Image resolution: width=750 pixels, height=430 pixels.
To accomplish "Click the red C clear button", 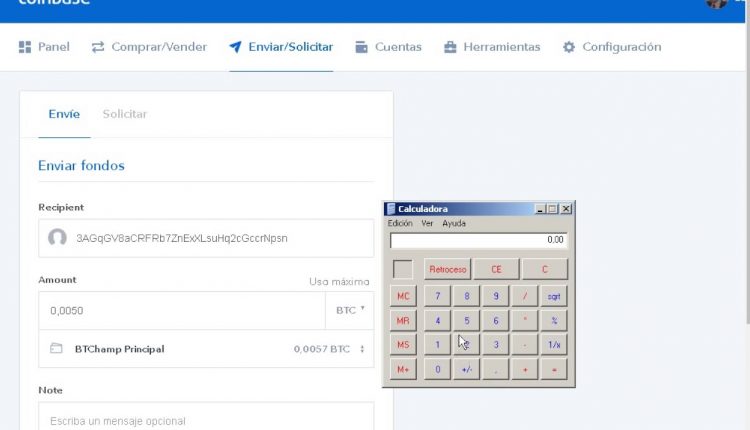I will (545, 269).
